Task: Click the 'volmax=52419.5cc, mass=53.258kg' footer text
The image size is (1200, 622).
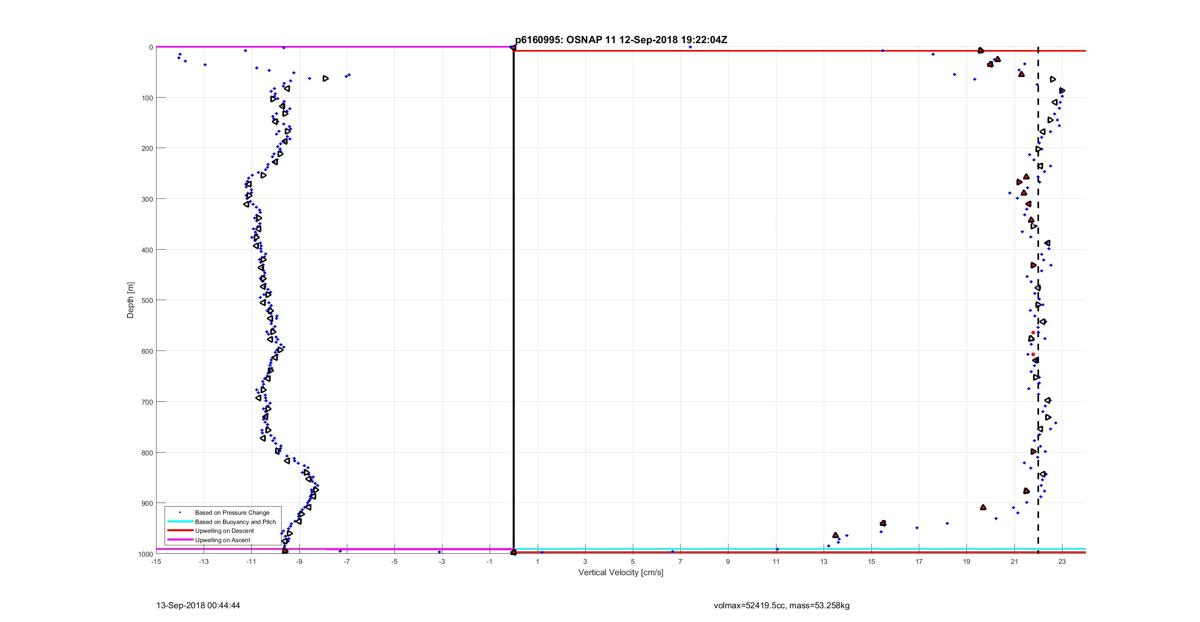Action: click(782, 605)
